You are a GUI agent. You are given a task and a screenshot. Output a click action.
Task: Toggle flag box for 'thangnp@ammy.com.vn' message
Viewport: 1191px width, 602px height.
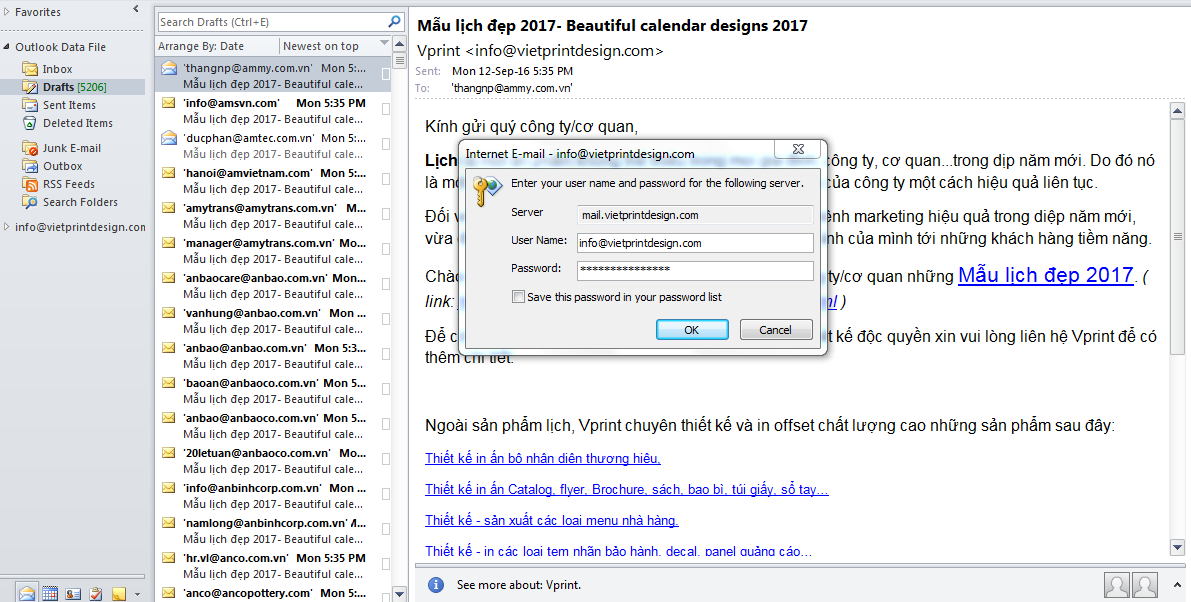coord(386,74)
